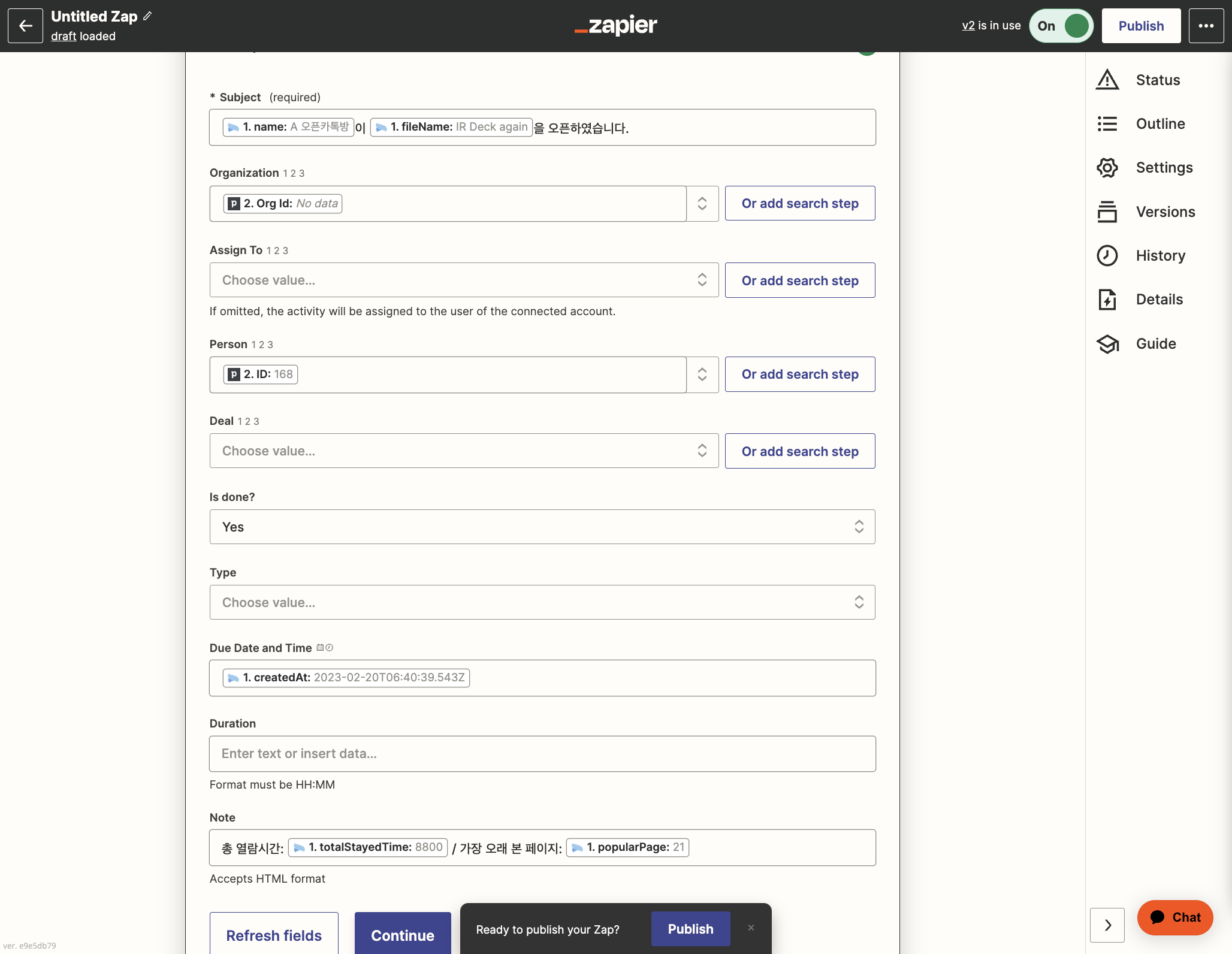Click into the Note field
The height and width of the screenshot is (954, 1232).
click(542, 847)
